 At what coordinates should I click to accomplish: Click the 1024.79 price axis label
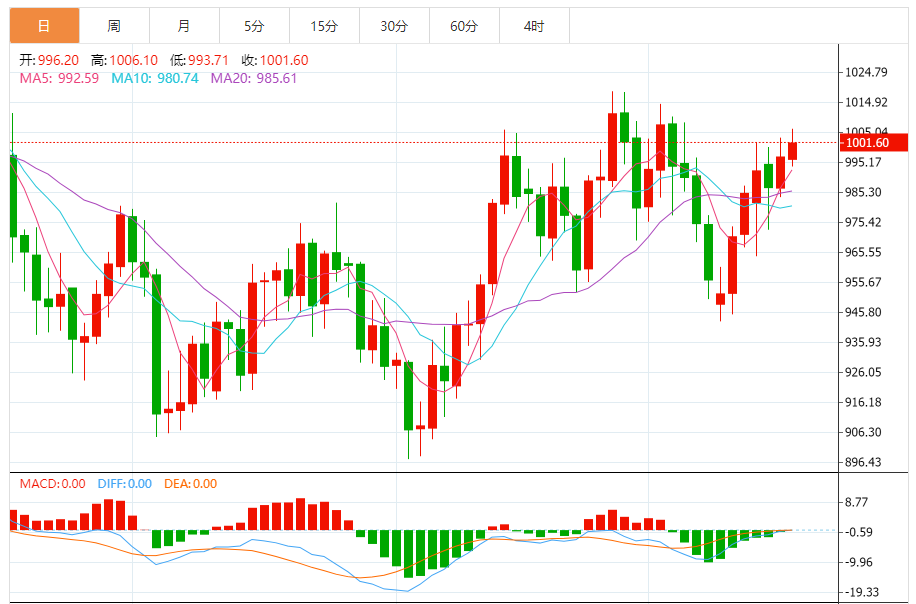[867, 72]
